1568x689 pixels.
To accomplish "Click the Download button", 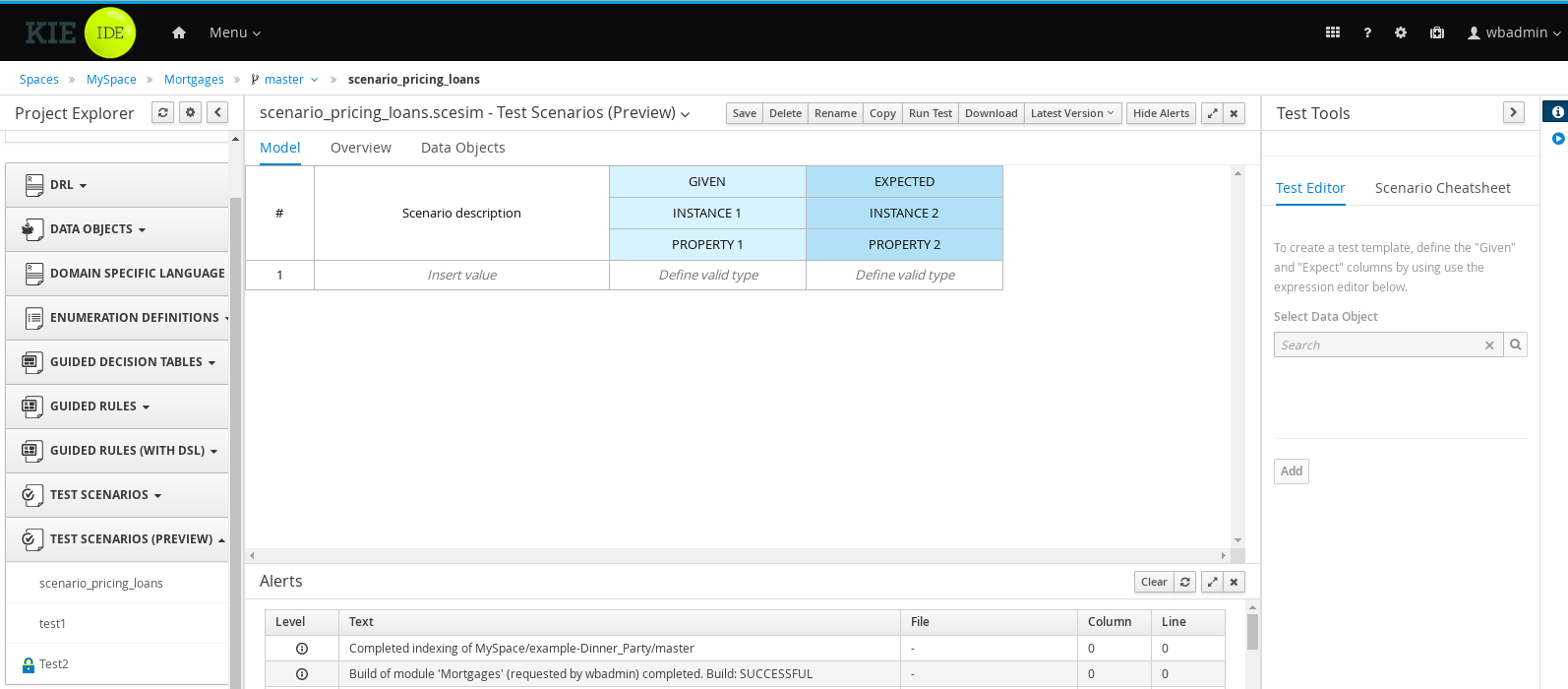I will 992,113.
